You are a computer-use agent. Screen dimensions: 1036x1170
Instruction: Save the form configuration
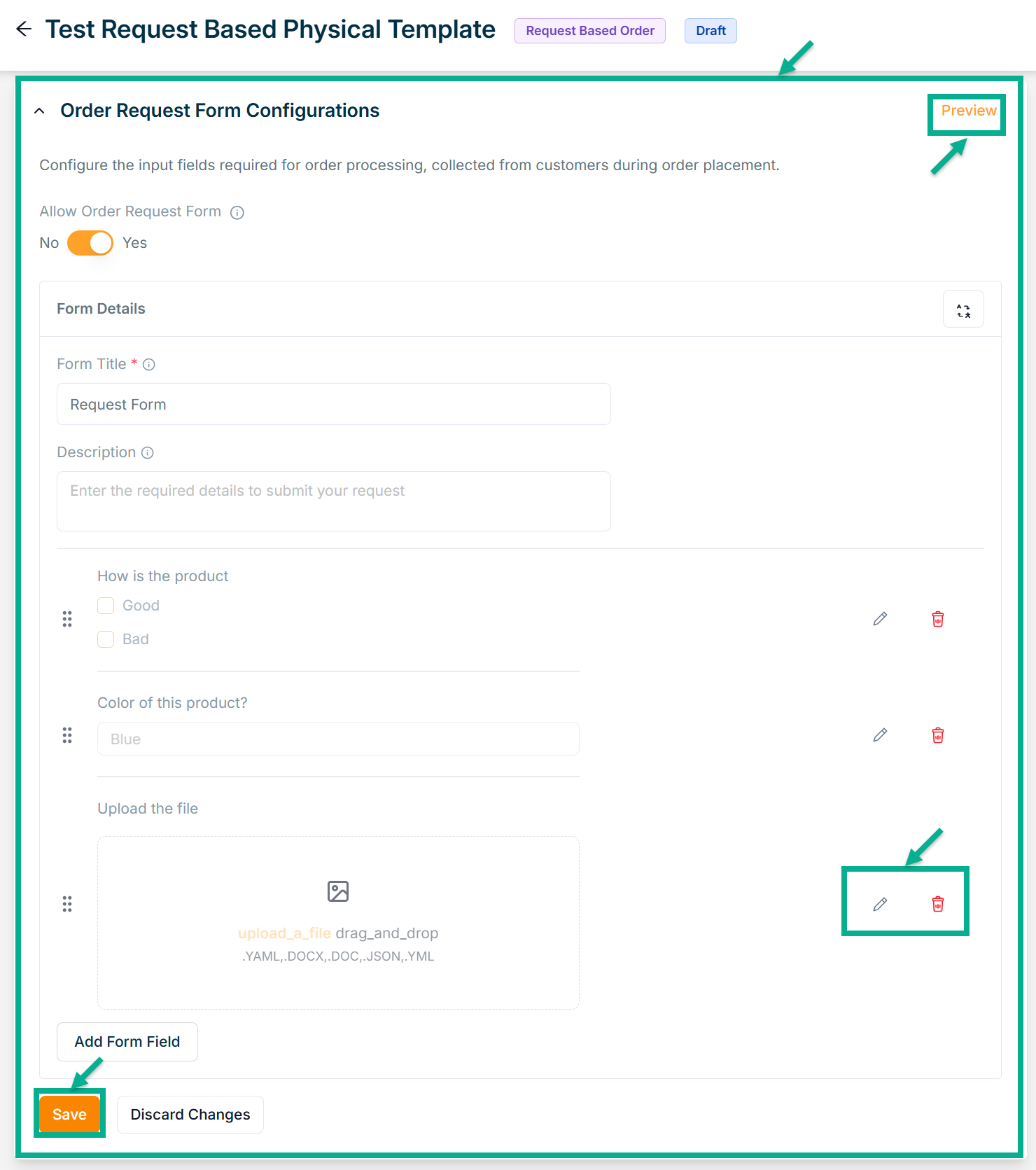pos(69,1114)
